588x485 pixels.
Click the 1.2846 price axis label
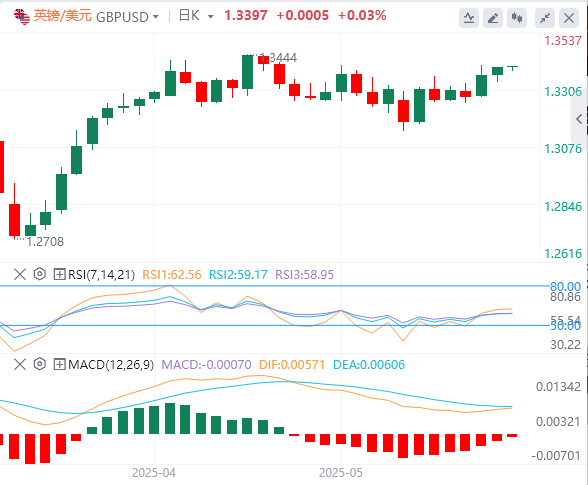coord(563,207)
